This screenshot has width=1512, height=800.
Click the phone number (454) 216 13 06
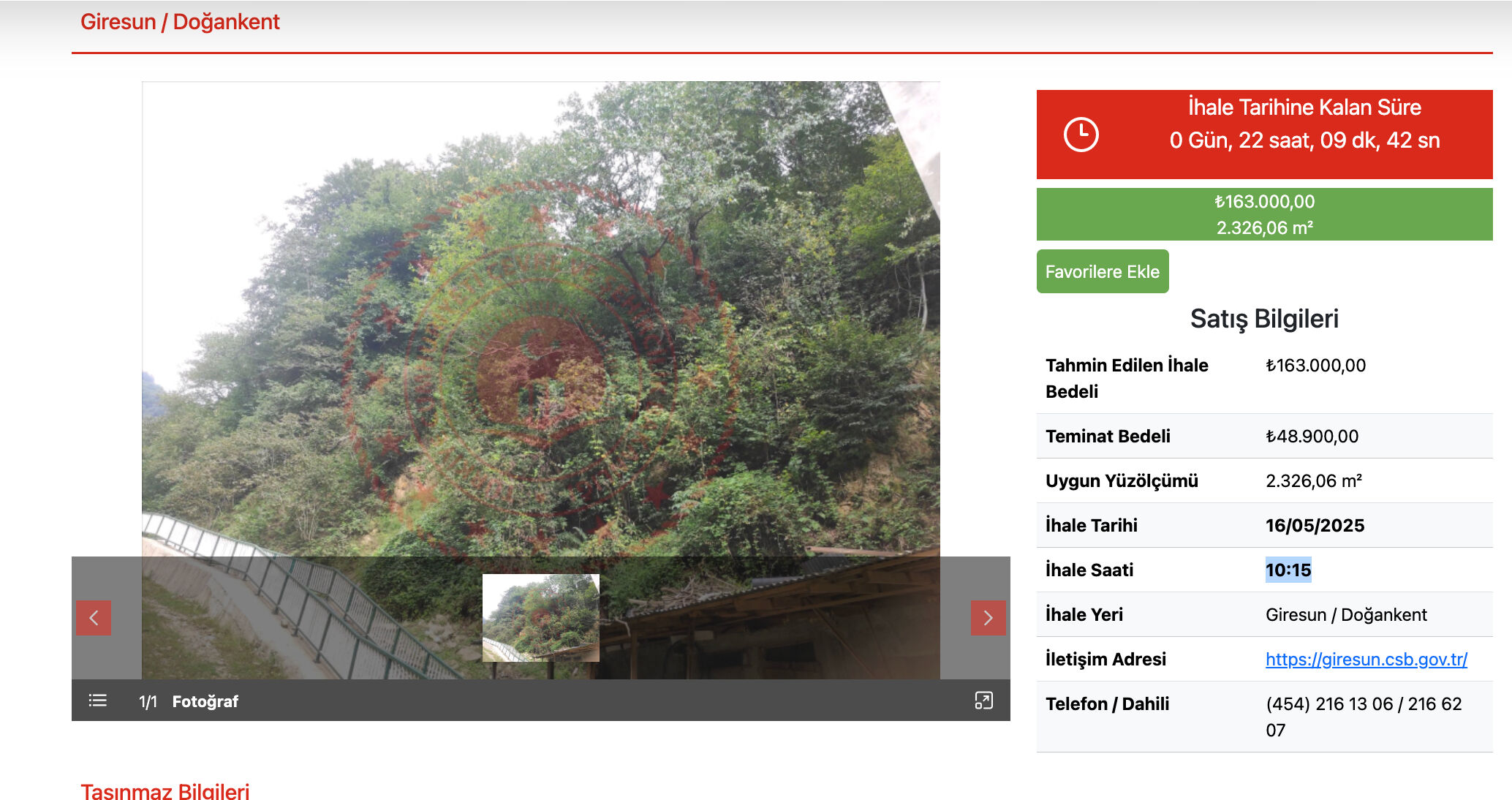[1329, 703]
